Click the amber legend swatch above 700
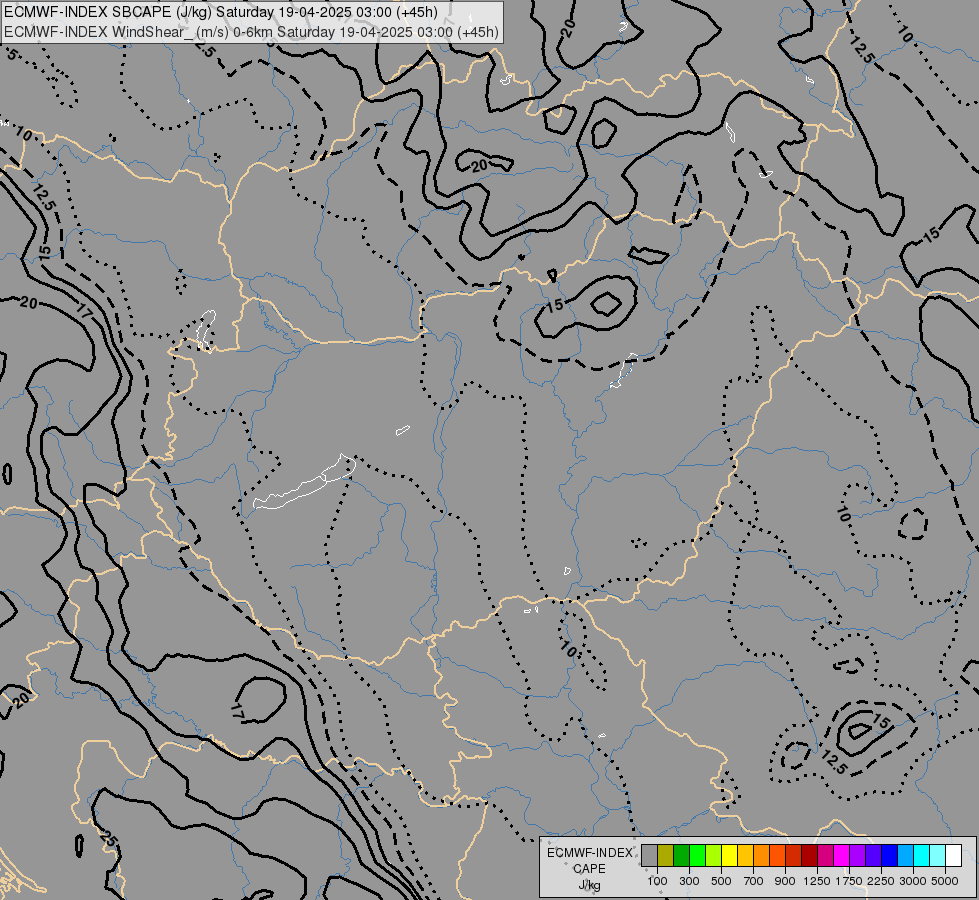Image resolution: width=979 pixels, height=900 pixels. tap(745, 856)
